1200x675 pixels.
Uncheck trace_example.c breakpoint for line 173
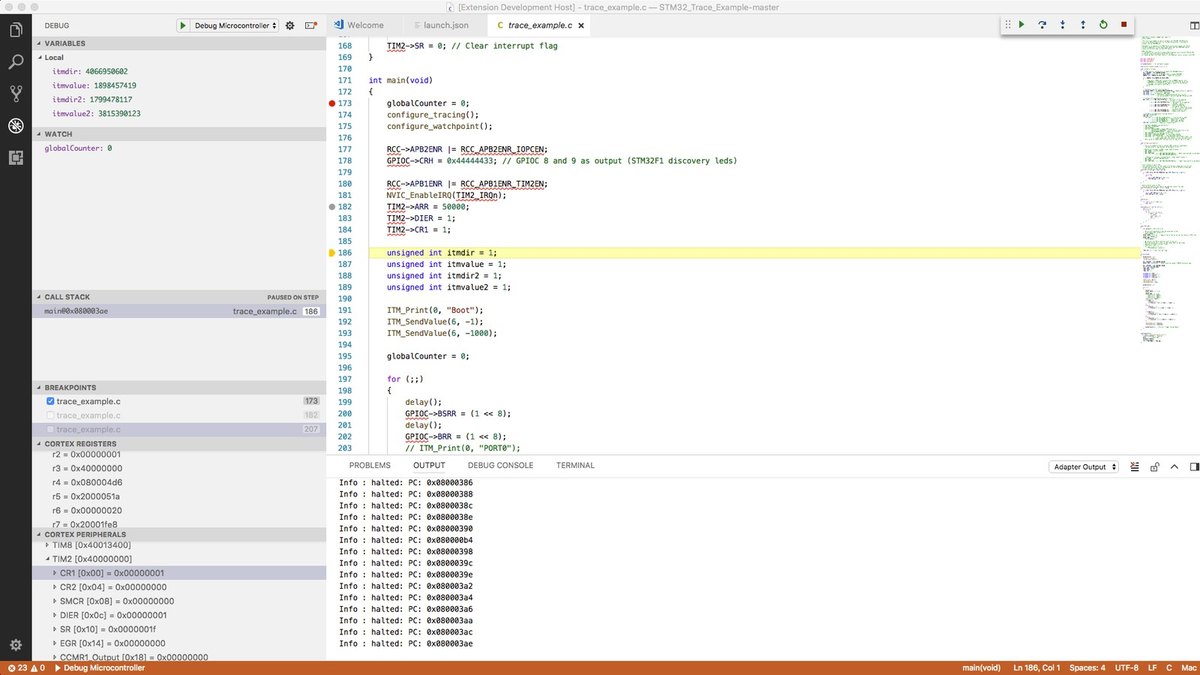tap(51, 401)
